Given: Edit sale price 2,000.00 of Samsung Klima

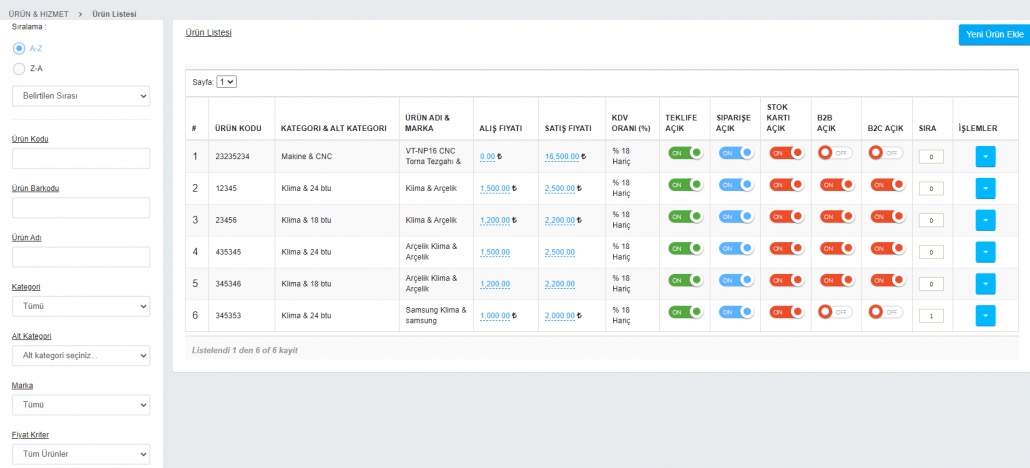Looking at the screenshot, I should [560, 316].
